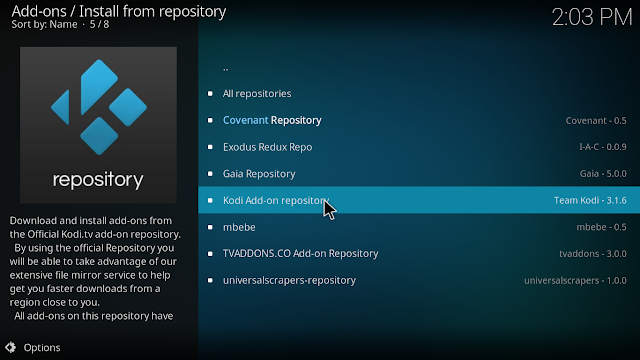Open TVADDONS.CO Add-on Repository
The width and height of the screenshot is (640, 360).
[x=419, y=253]
